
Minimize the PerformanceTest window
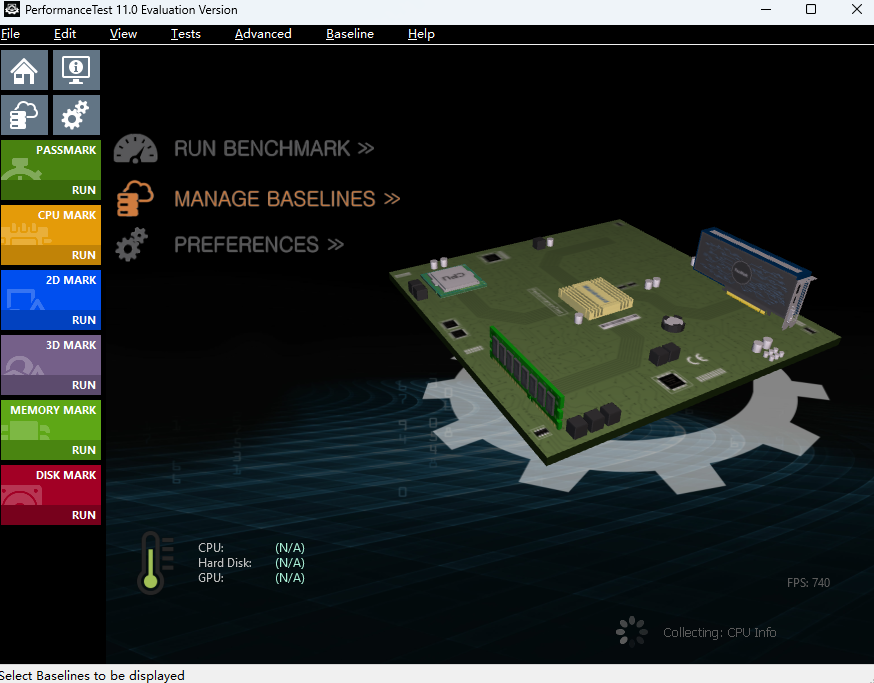click(766, 9)
